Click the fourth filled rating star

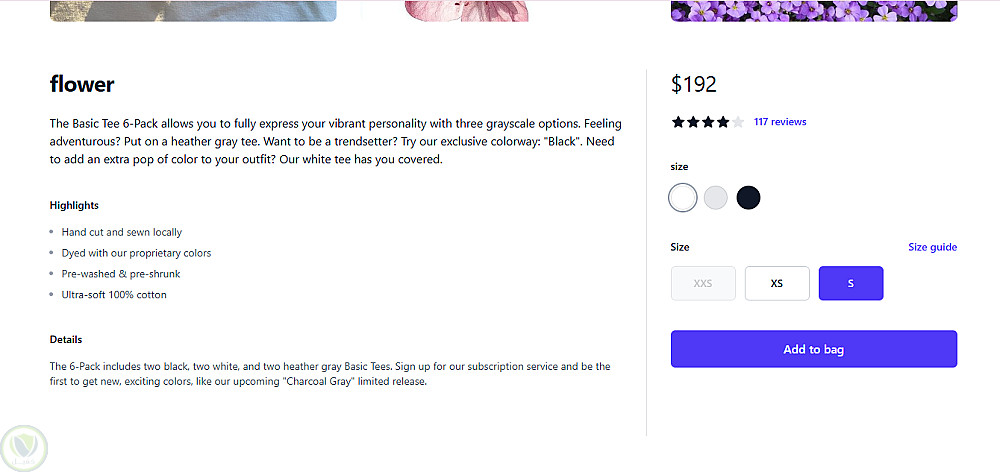[723, 122]
